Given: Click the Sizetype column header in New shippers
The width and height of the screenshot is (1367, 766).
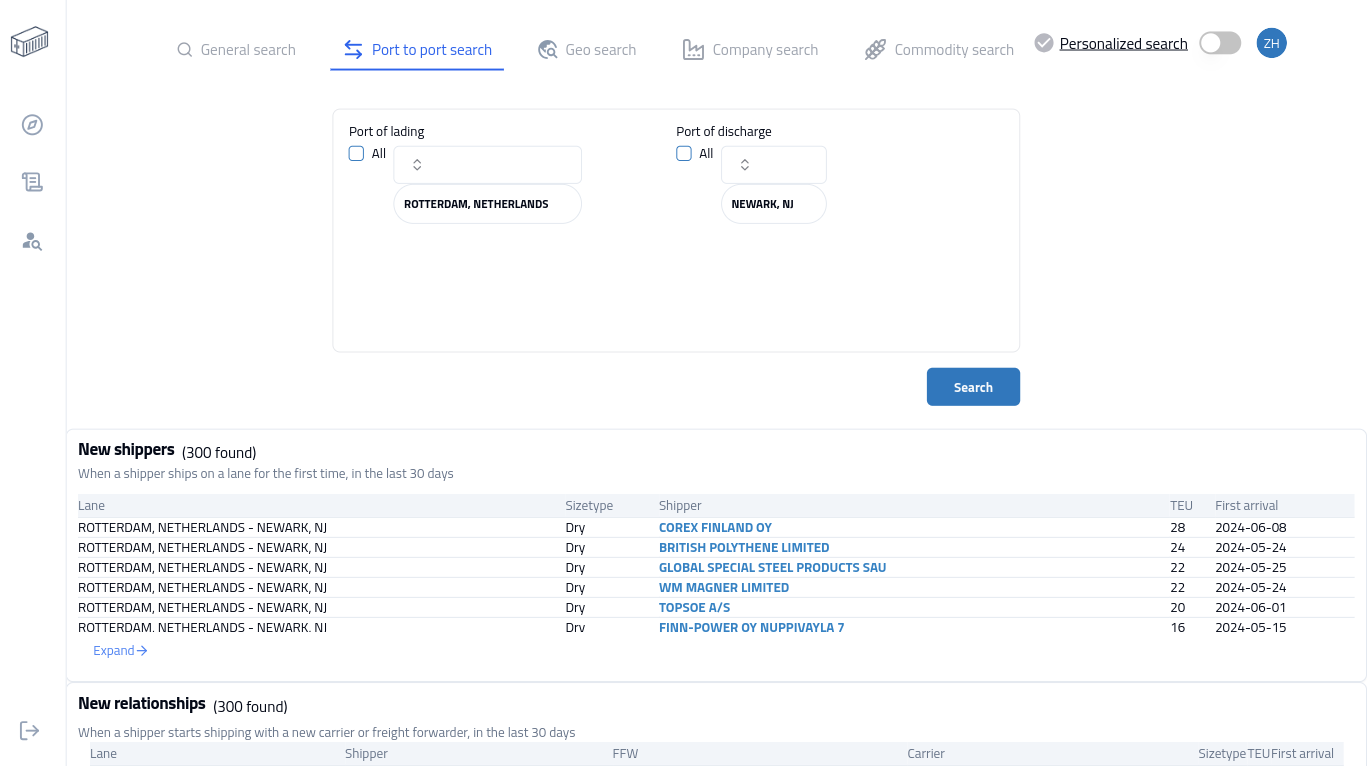Looking at the screenshot, I should tap(589, 506).
